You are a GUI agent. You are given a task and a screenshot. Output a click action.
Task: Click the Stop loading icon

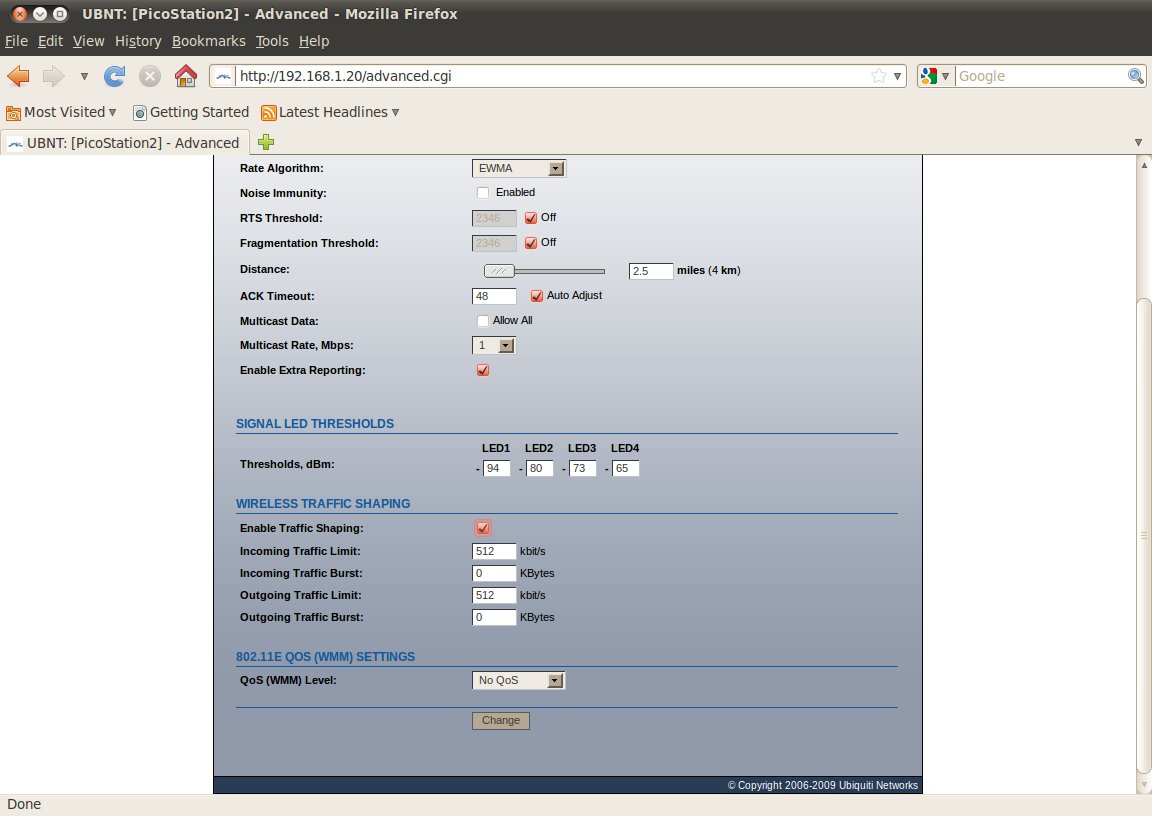click(x=150, y=76)
